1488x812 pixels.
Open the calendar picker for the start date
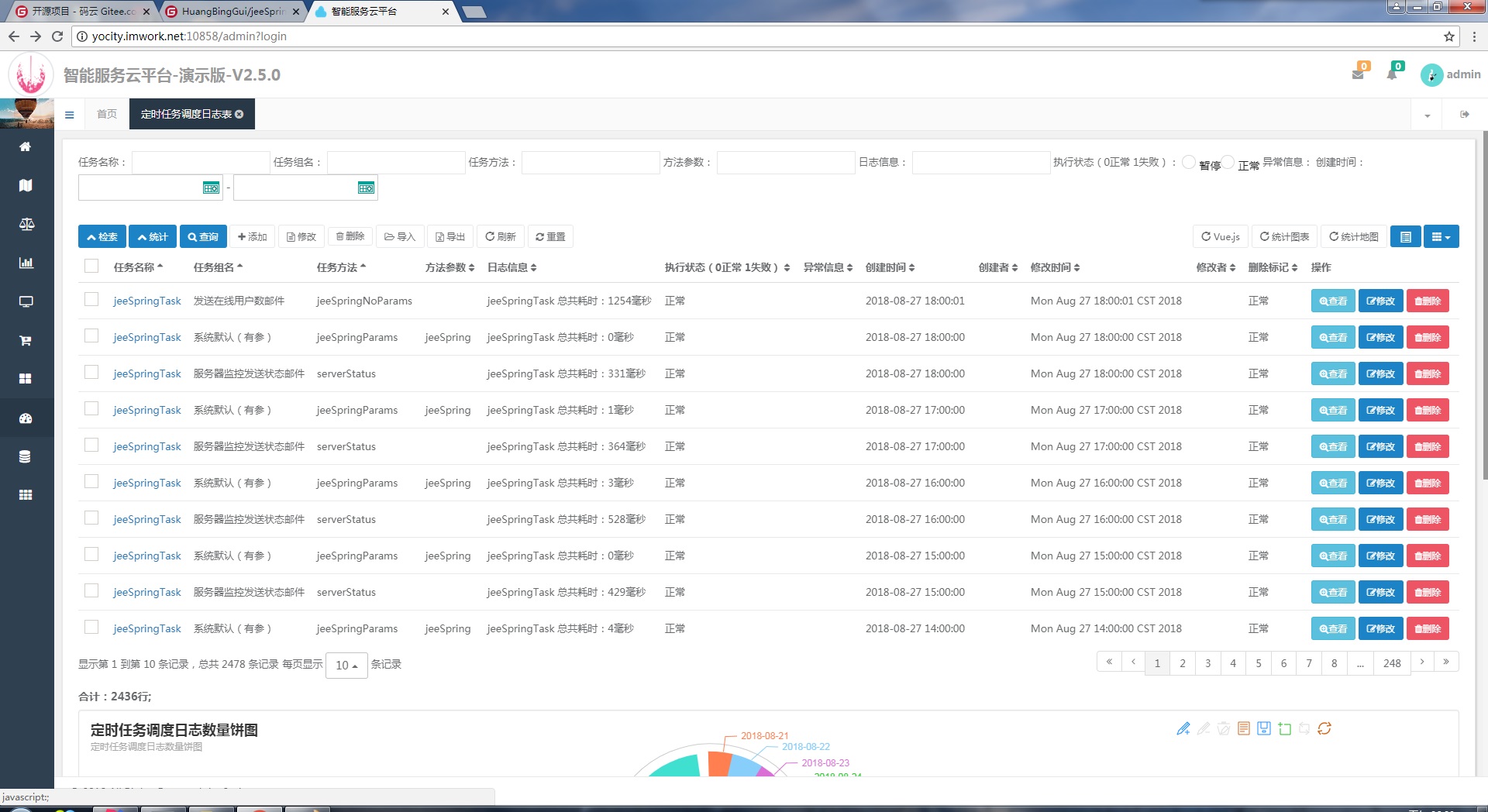[211, 188]
